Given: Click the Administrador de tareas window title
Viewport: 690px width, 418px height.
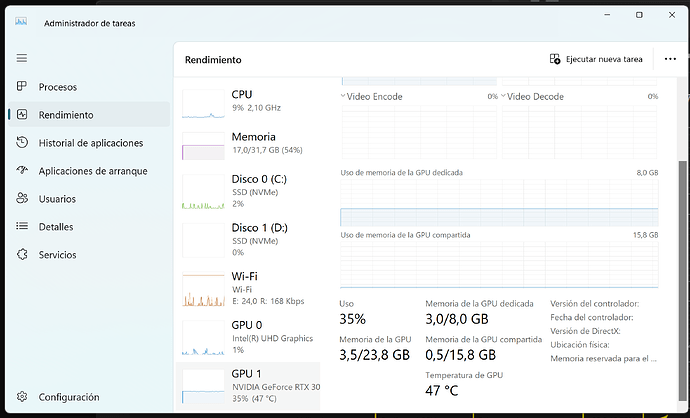Looking at the screenshot, I should [90, 23].
